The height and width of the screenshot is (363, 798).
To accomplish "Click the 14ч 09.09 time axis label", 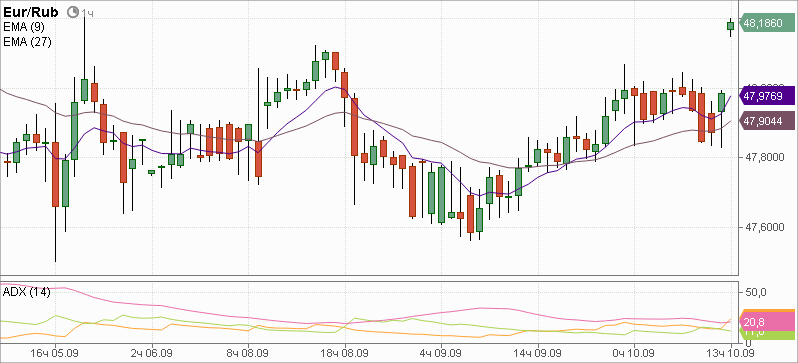I will point(537,353).
